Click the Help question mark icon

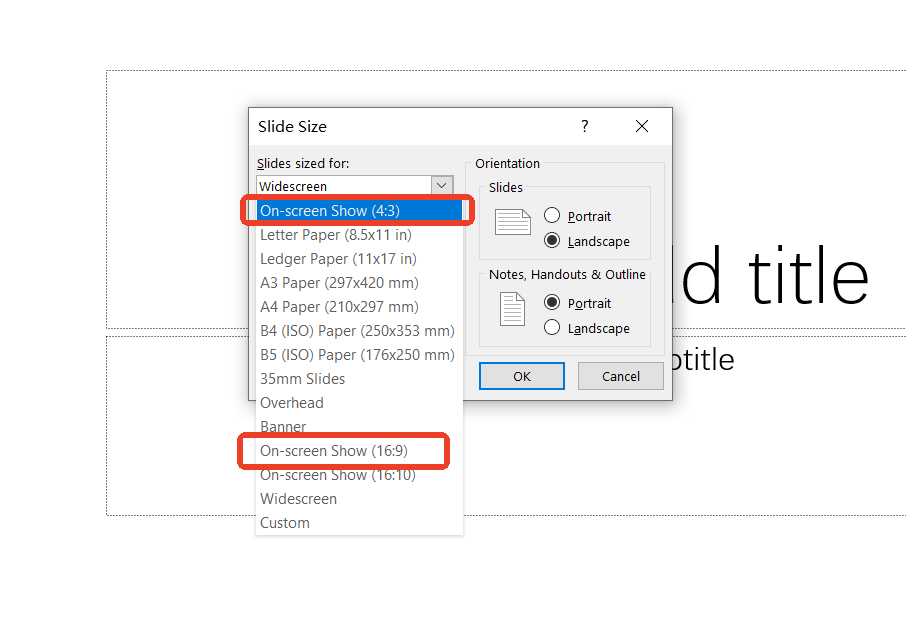[585, 126]
